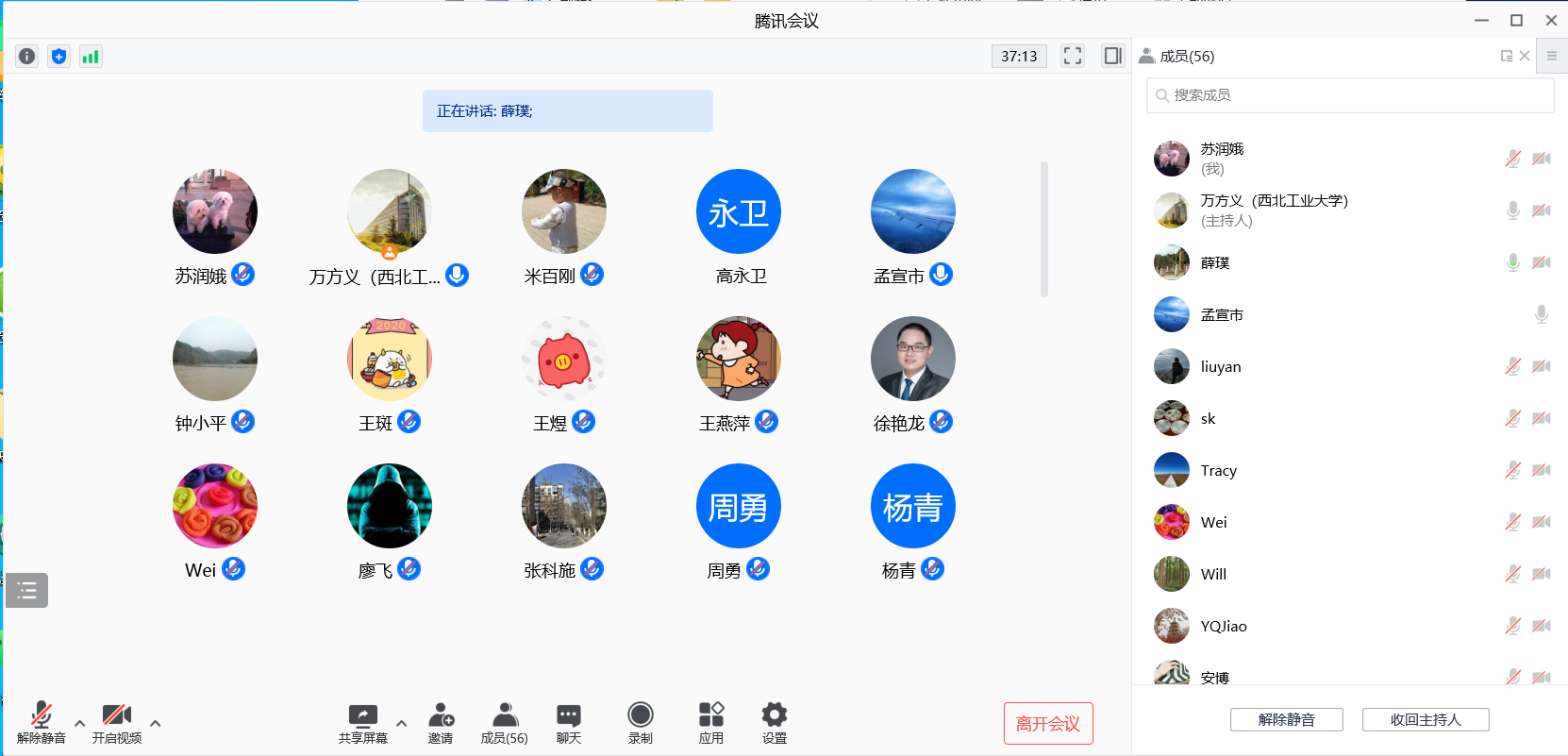The width and height of the screenshot is (1568, 756).
Task: Open the Apps icon
Action: 711,722
